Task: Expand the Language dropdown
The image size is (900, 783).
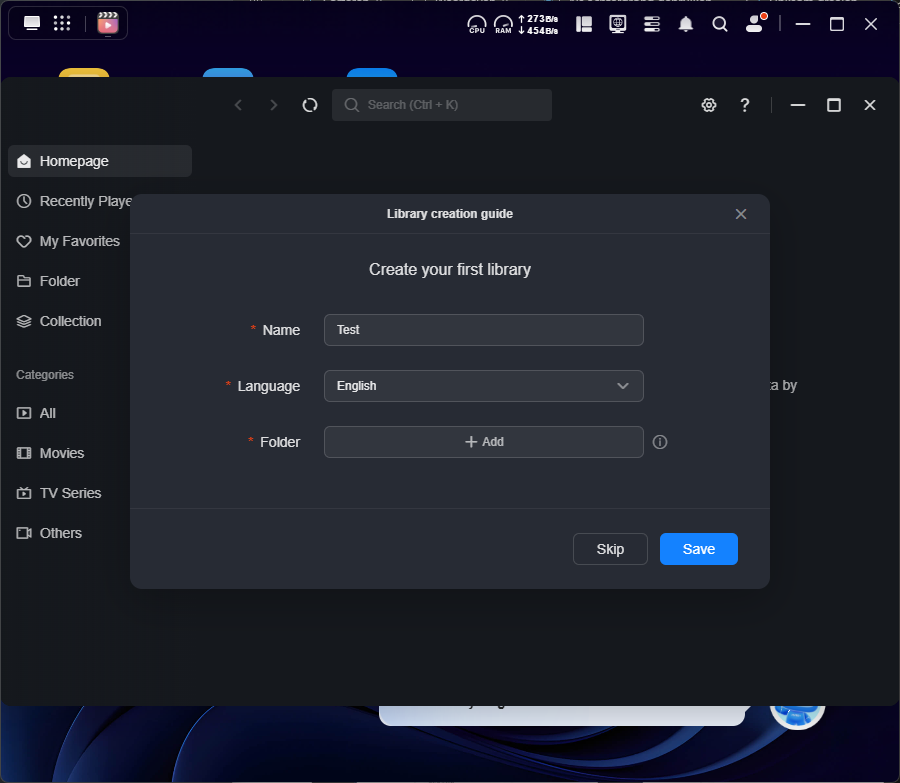Action: point(483,386)
